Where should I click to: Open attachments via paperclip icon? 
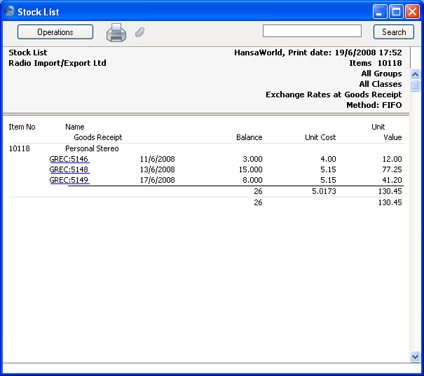coord(140,32)
